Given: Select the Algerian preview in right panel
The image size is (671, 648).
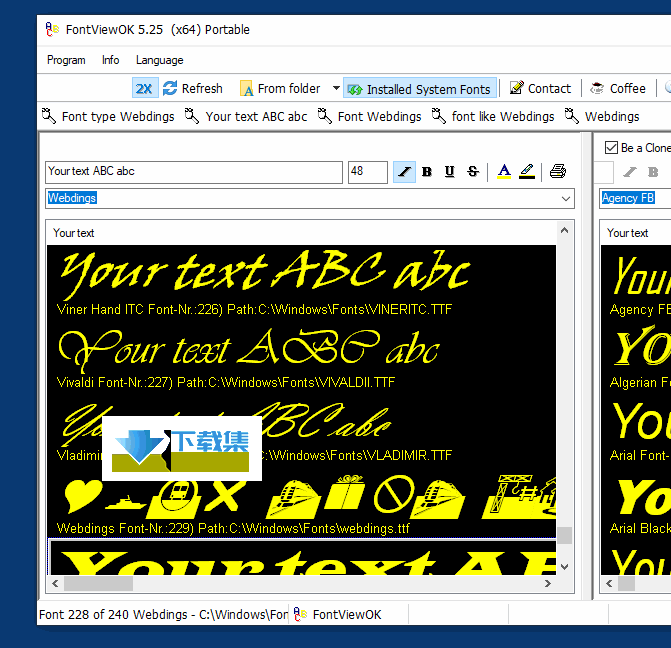Looking at the screenshot, I should click(x=642, y=346).
